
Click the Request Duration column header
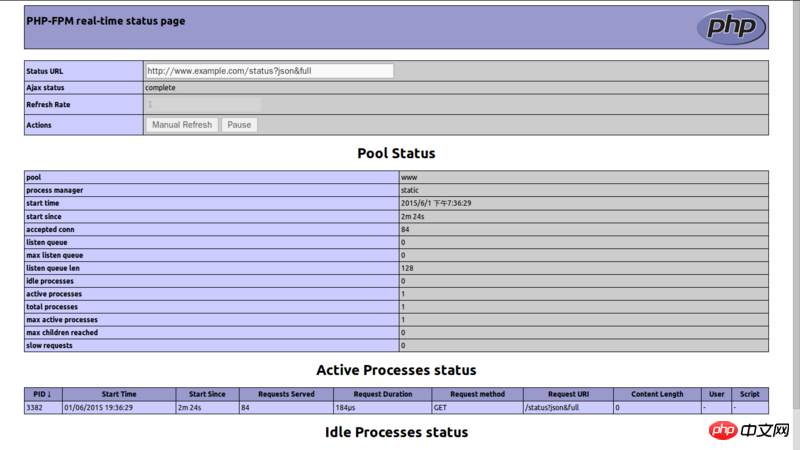point(382,394)
